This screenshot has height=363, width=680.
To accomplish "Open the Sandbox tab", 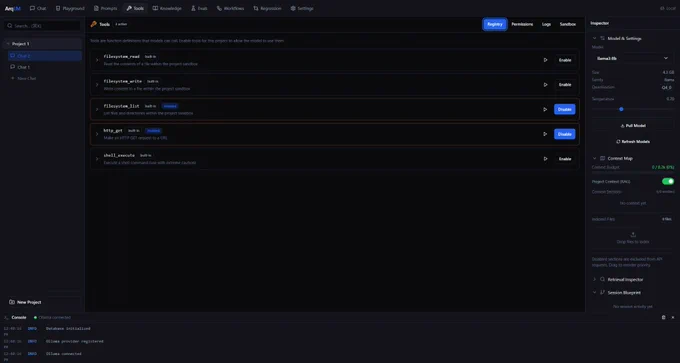I will (x=568, y=24).
